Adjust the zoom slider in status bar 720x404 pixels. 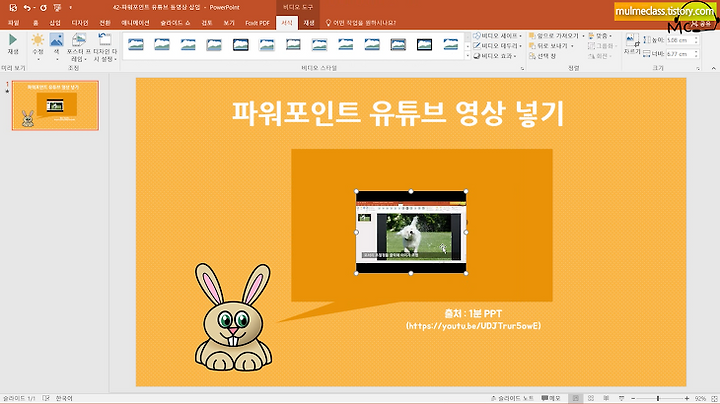tap(659, 398)
